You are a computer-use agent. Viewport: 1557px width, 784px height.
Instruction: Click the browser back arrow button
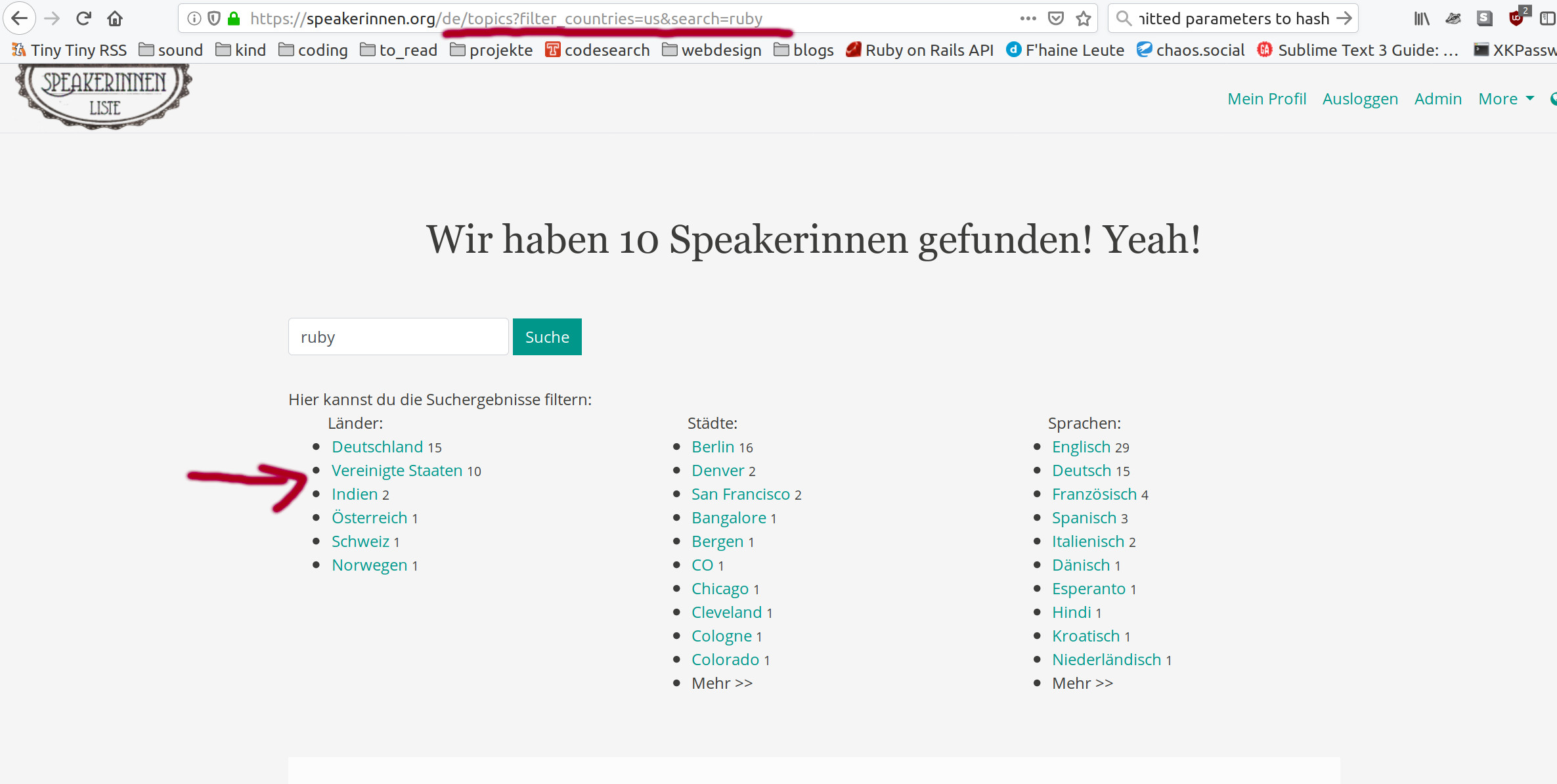pyautogui.click(x=19, y=18)
